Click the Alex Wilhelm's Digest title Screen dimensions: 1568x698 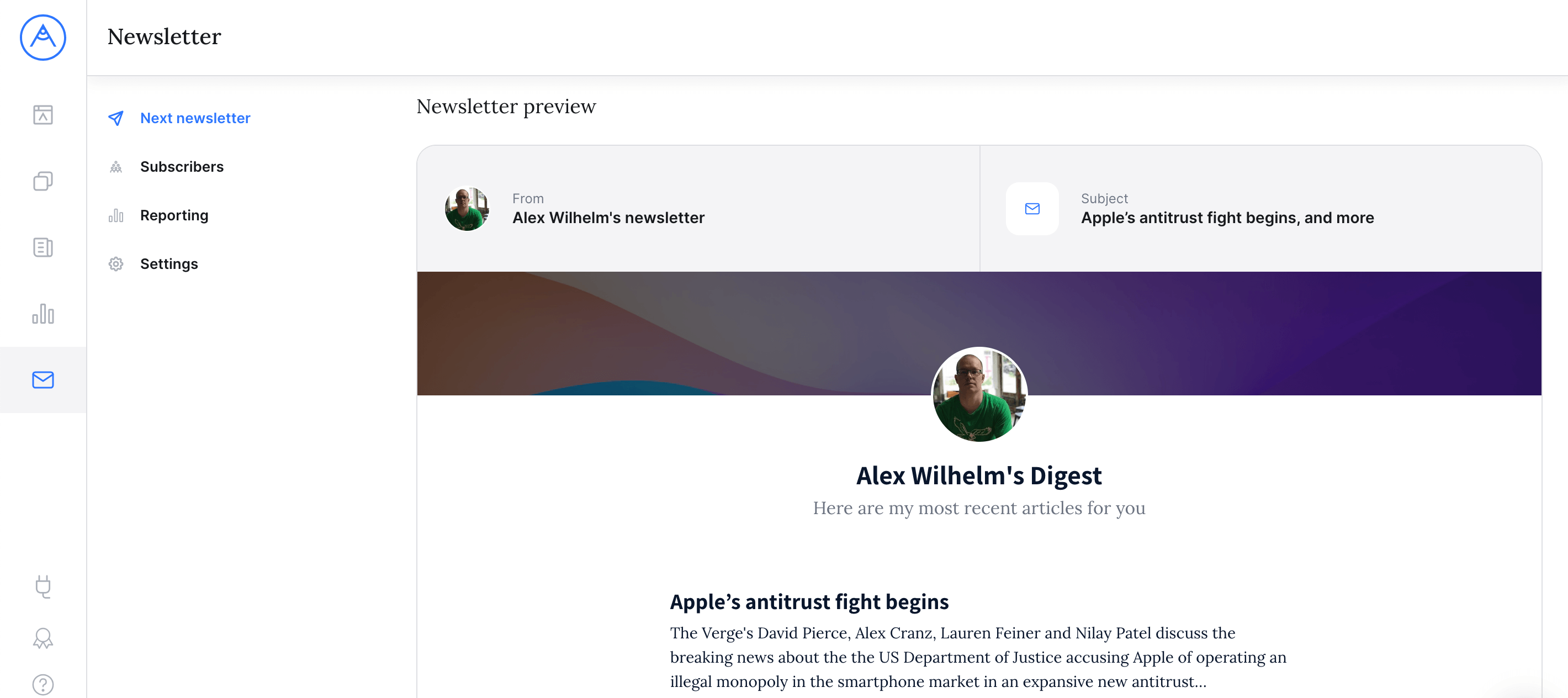tap(979, 476)
